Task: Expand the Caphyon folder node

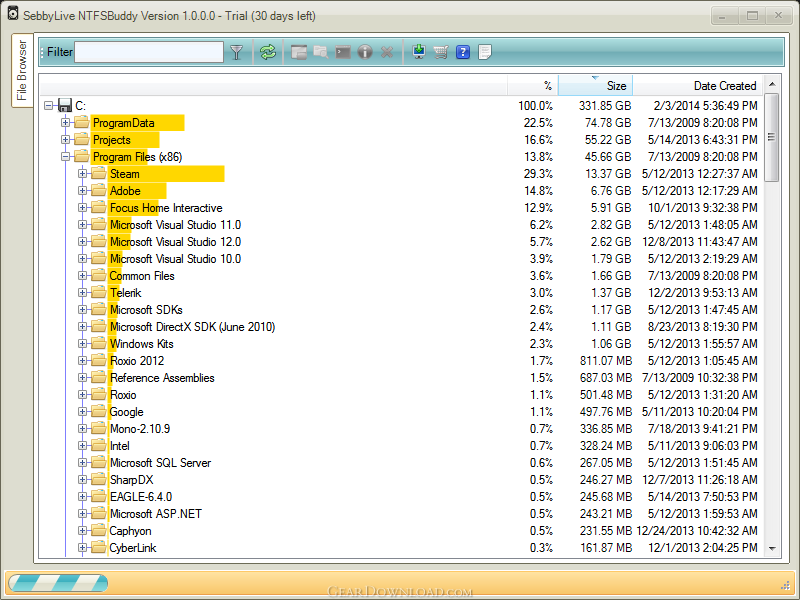Action: coord(82,531)
